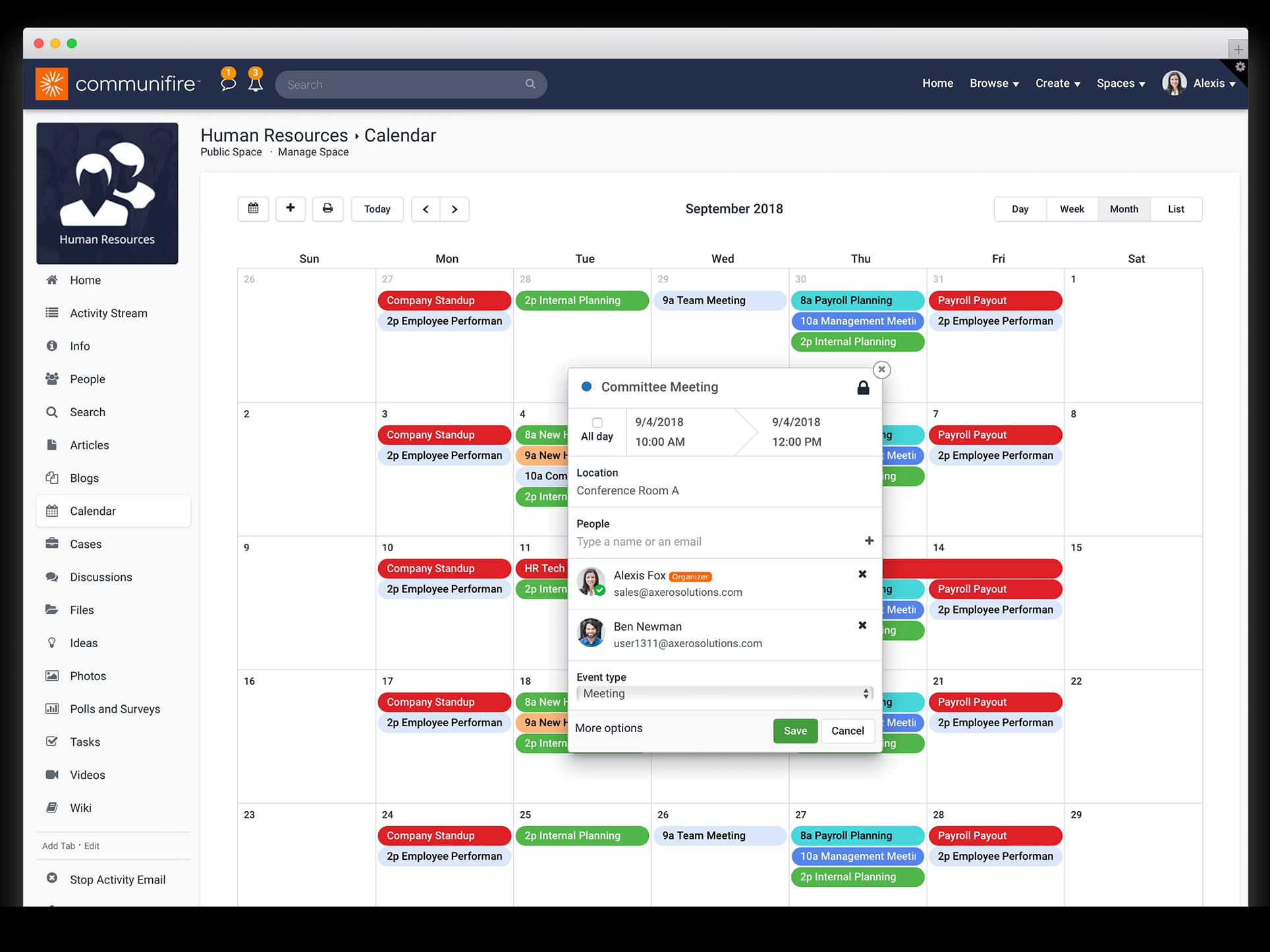Change event color via the blue dot
This screenshot has width=1270, height=952.
click(586, 387)
